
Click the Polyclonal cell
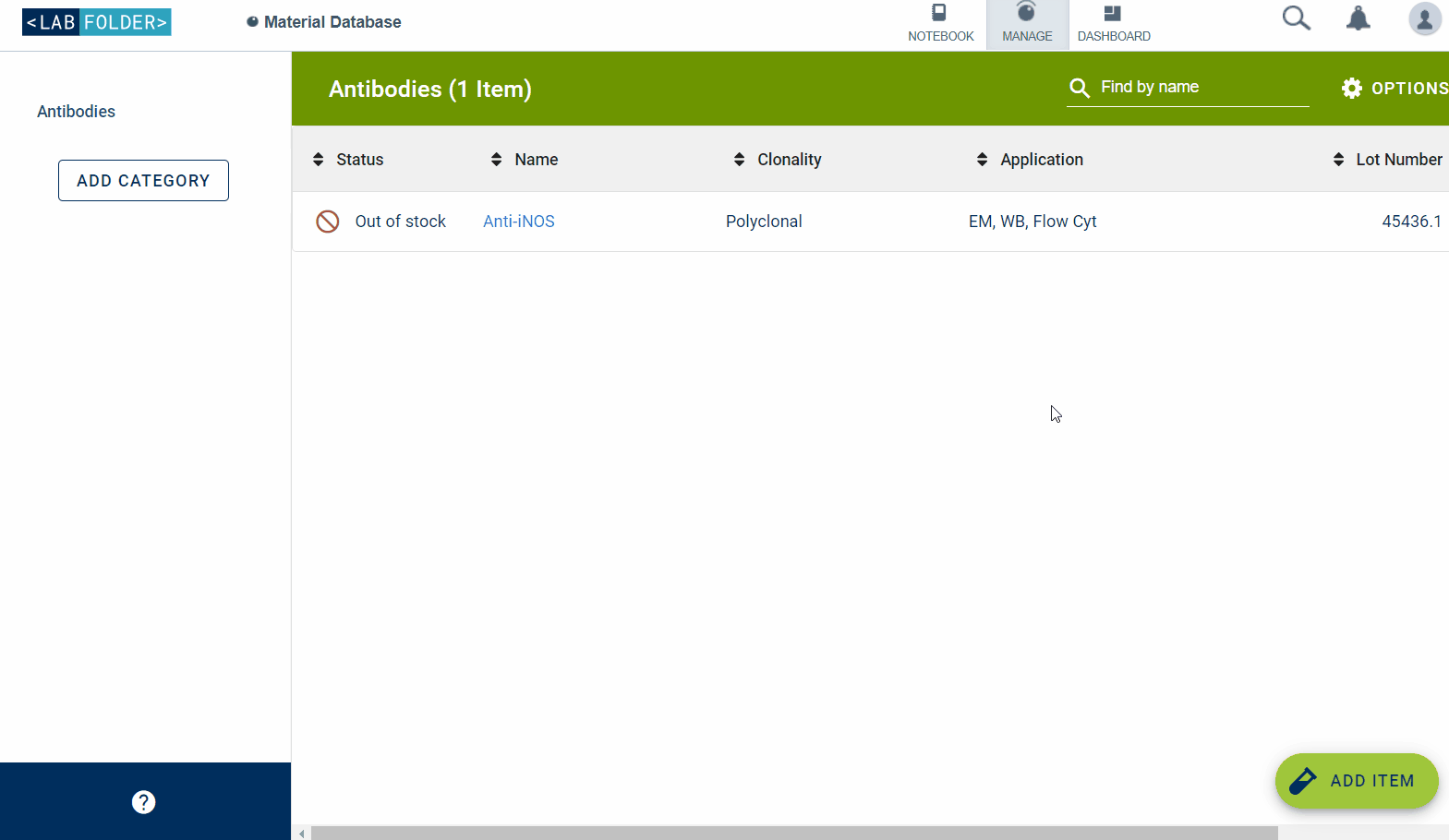(764, 222)
